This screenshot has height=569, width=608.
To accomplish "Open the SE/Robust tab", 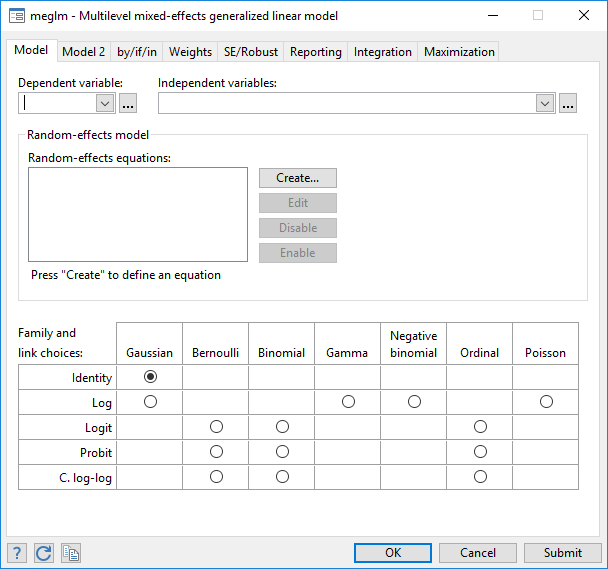I will tap(251, 52).
